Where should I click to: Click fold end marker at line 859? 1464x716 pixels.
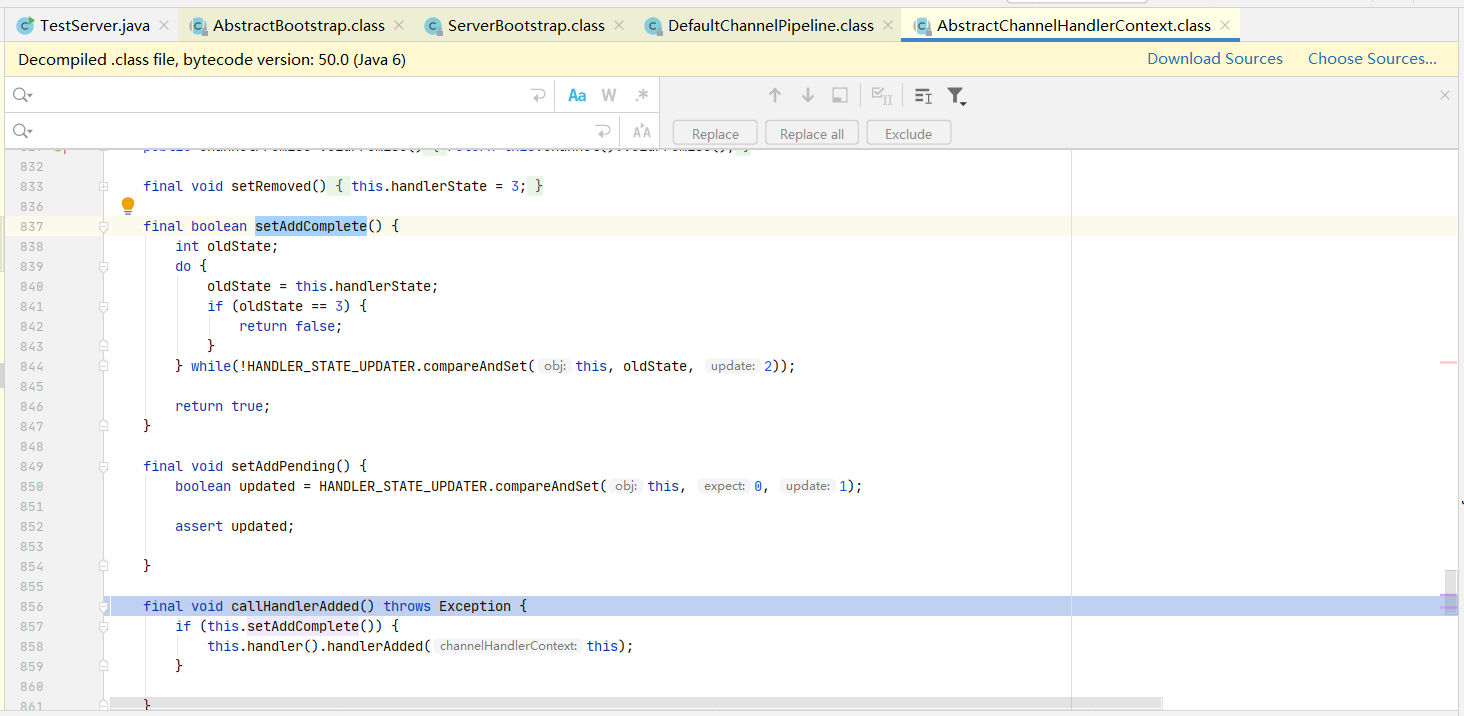pyautogui.click(x=103, y=667)
